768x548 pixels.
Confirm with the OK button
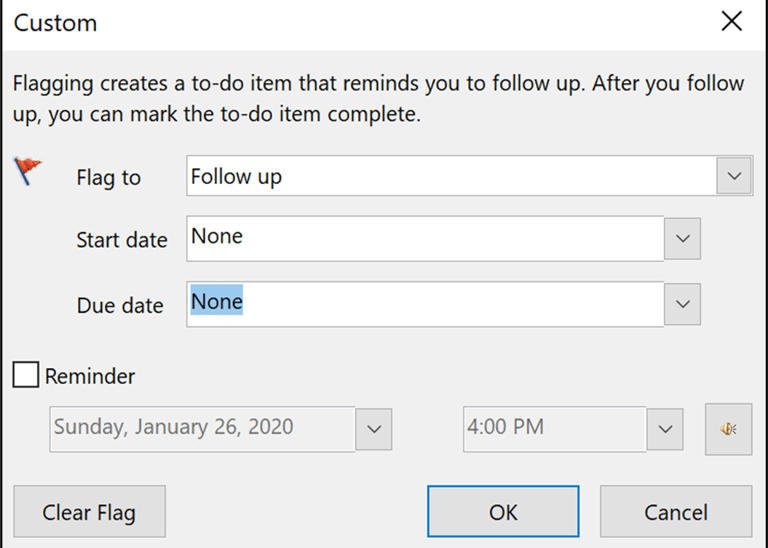pos(503,512)
